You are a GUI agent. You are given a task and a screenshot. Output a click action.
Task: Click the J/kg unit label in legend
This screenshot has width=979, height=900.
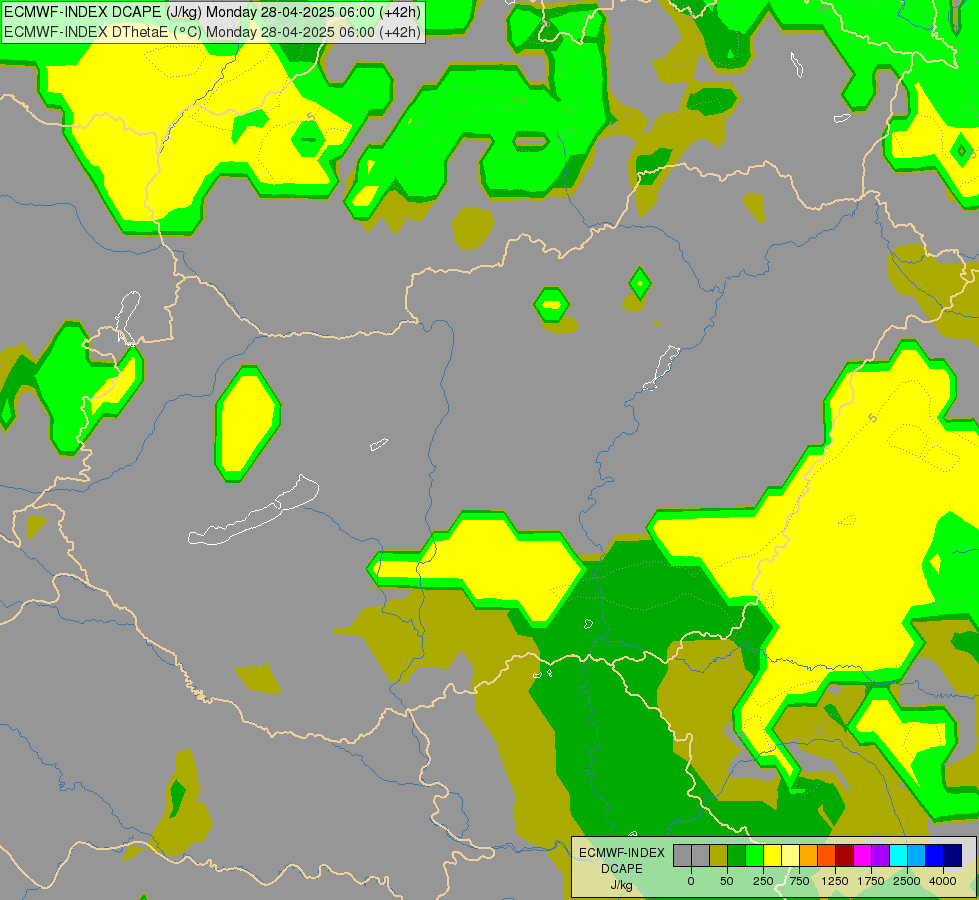click(x=622, y=885)
